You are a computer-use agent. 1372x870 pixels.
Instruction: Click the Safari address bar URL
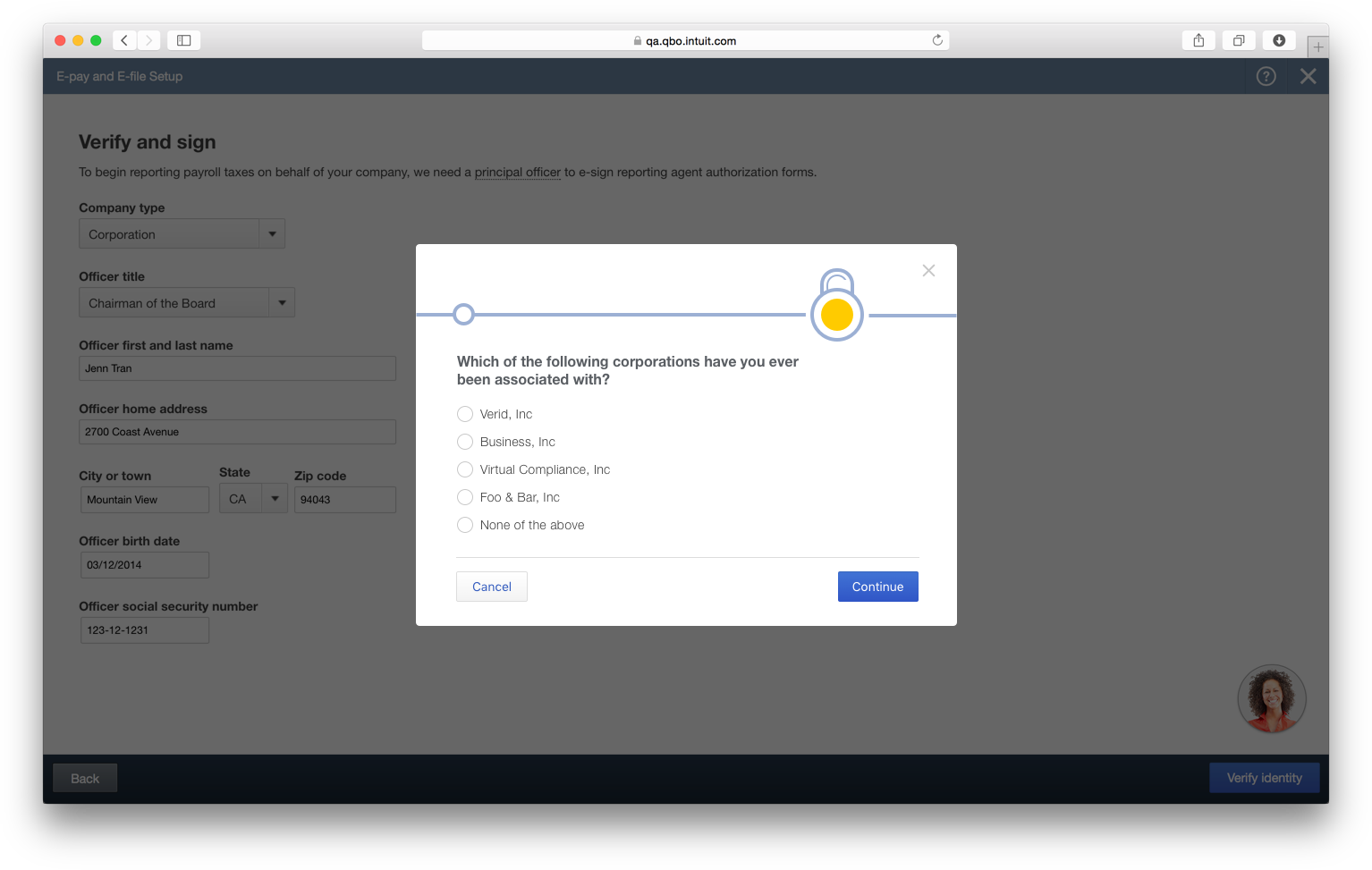pyautogui.click(x=685, y=40)
